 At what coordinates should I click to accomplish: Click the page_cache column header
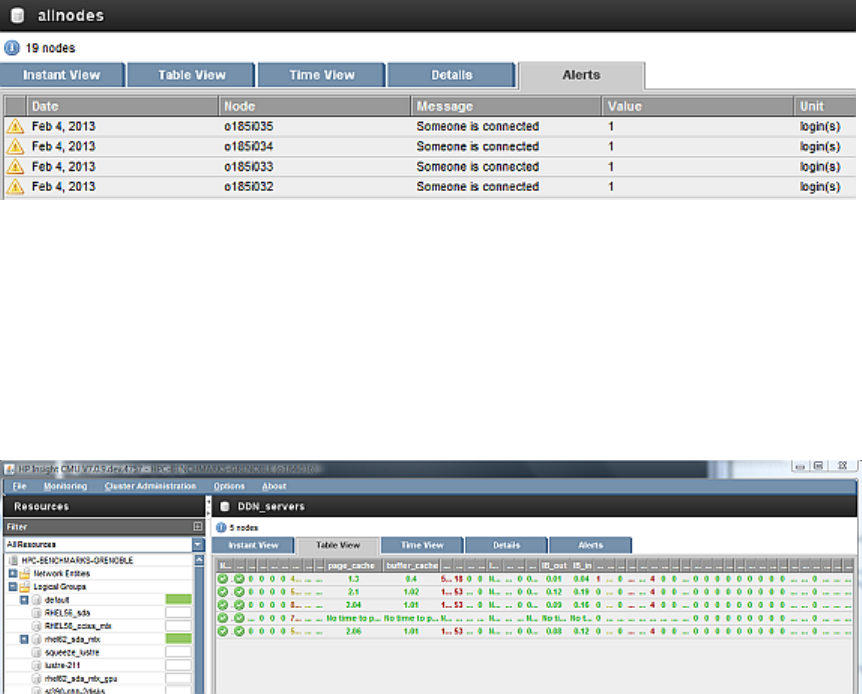tap(352, 566)
